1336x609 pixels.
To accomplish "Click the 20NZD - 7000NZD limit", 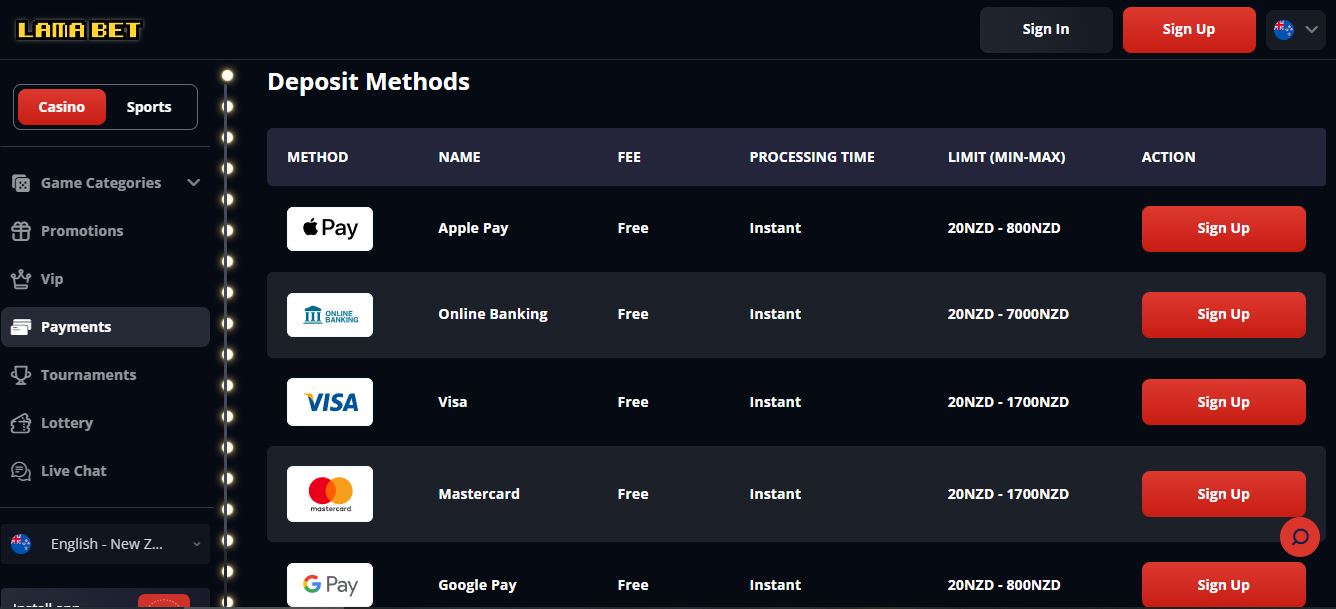I will pyautogui.click(x=1008, y=314).
